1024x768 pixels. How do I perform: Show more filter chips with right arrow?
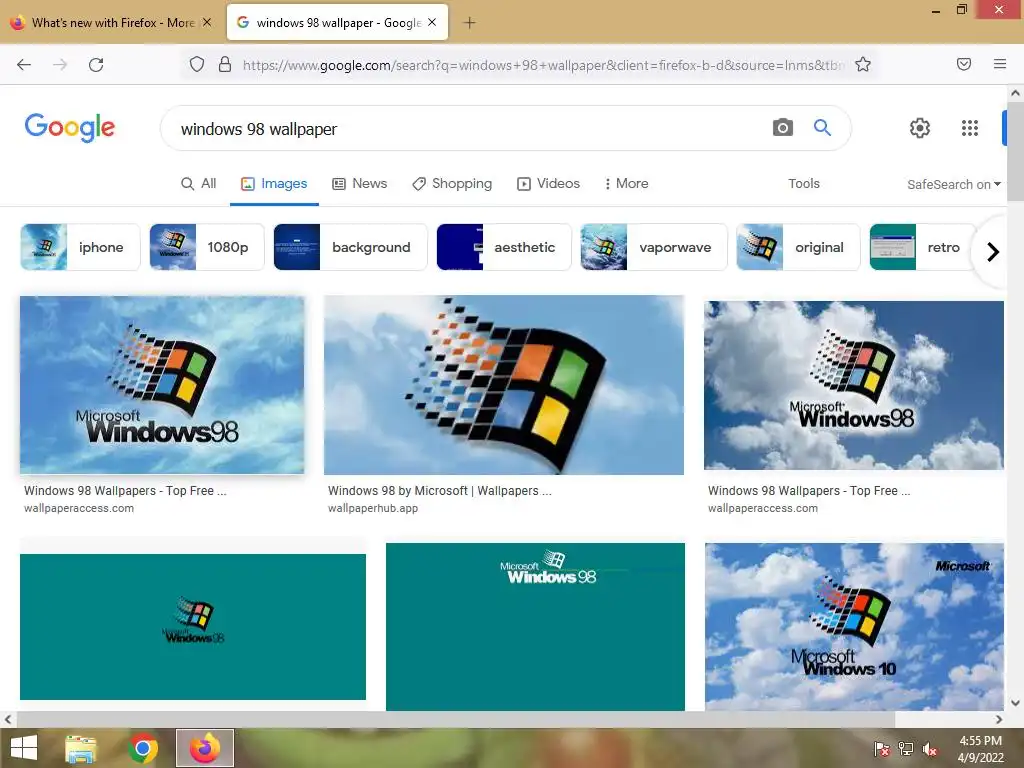point(993,251)
